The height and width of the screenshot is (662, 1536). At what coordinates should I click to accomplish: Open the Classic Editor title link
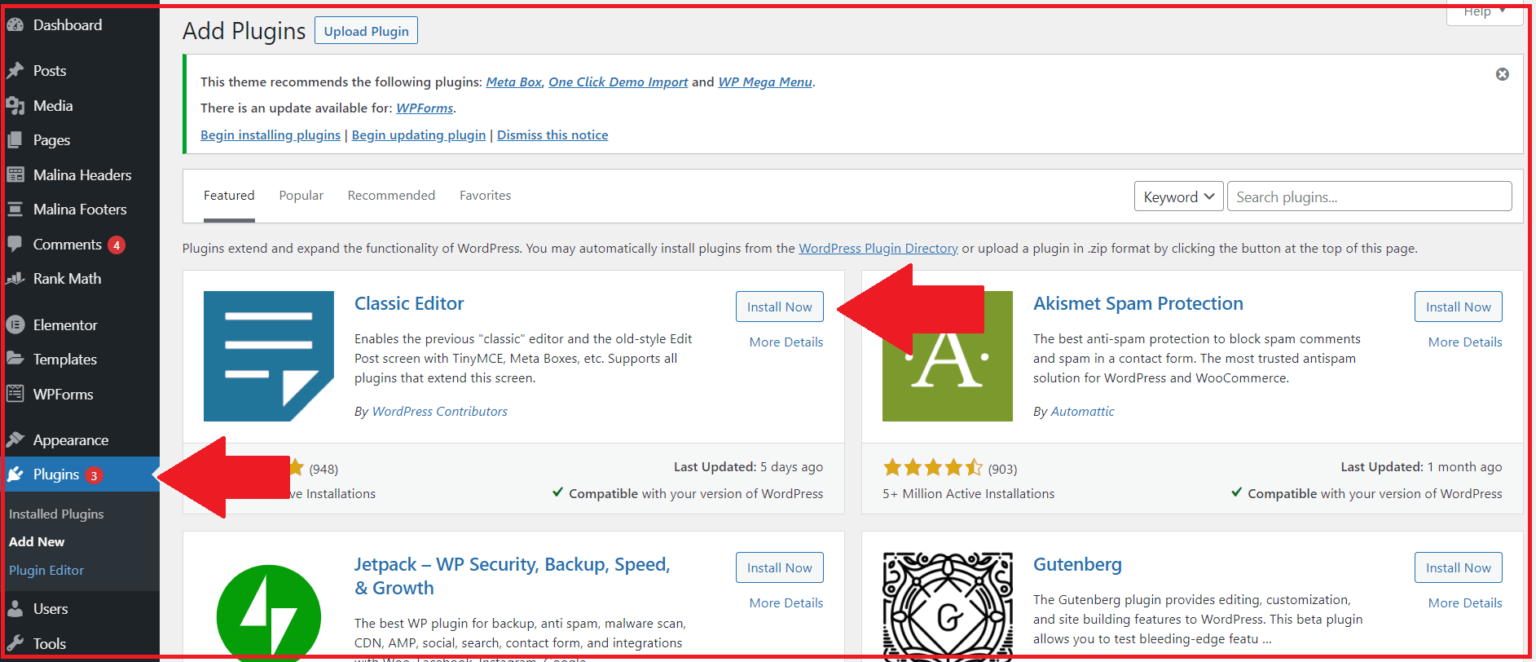click(409, 304)
